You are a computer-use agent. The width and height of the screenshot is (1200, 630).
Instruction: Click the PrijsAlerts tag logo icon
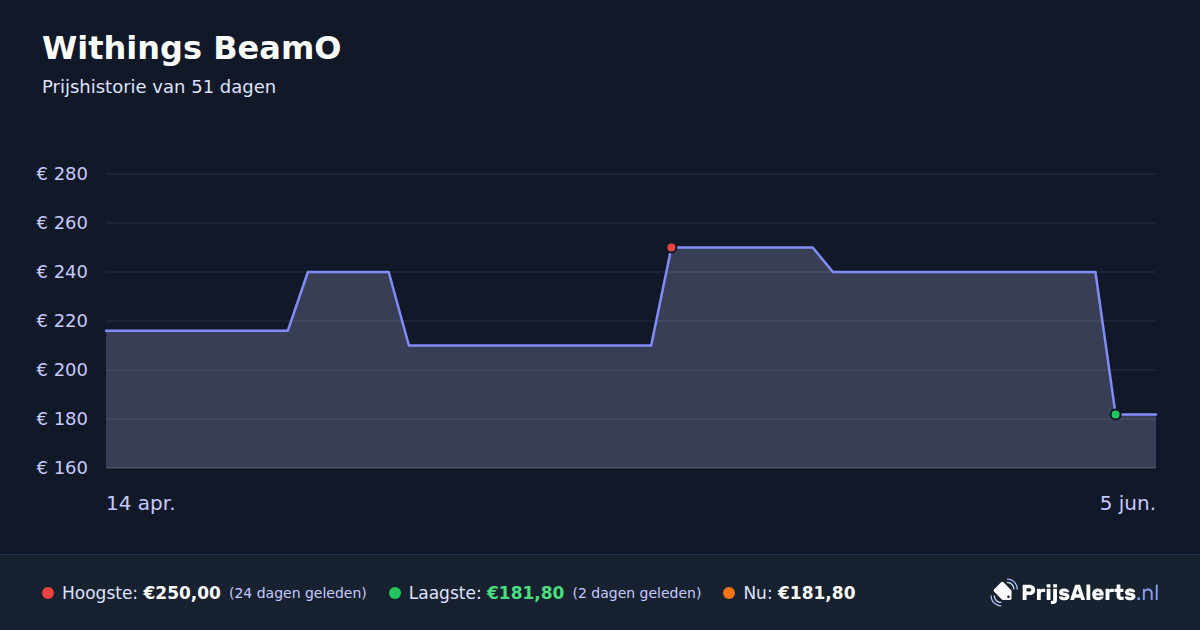(x=1003, y=593)
